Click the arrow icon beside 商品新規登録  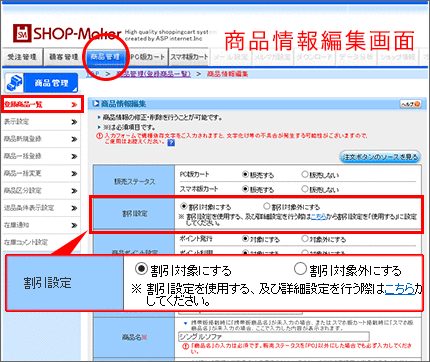pos(74,139)
